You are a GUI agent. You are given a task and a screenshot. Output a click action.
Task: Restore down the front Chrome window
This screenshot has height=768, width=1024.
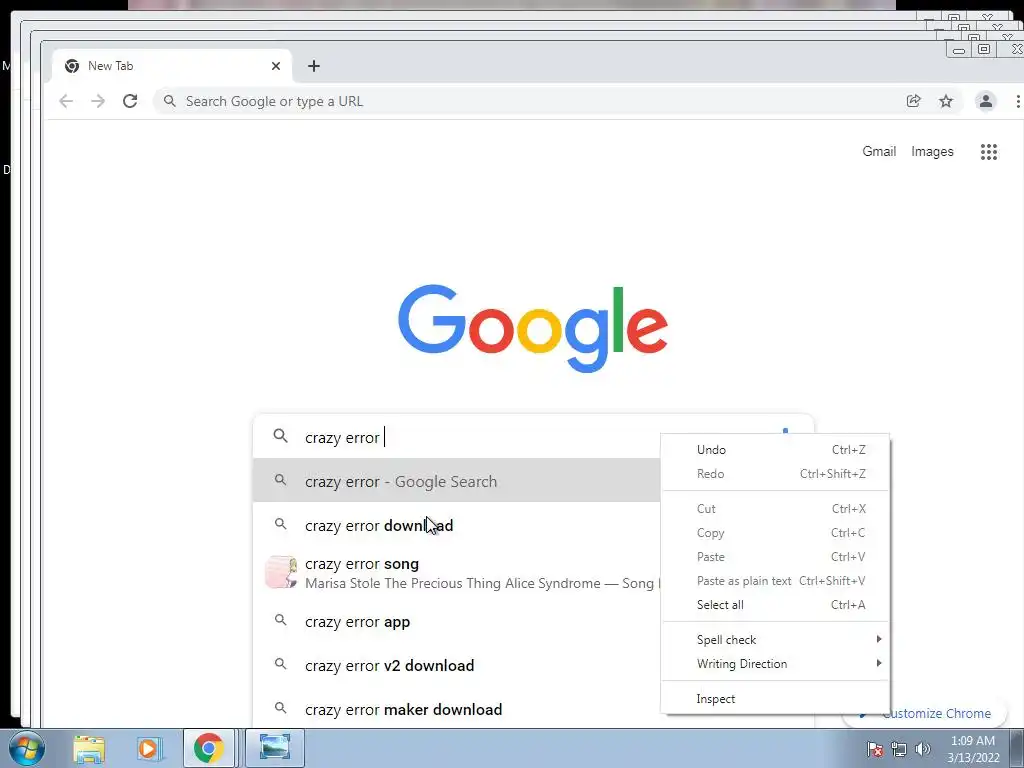click(984, 49)
